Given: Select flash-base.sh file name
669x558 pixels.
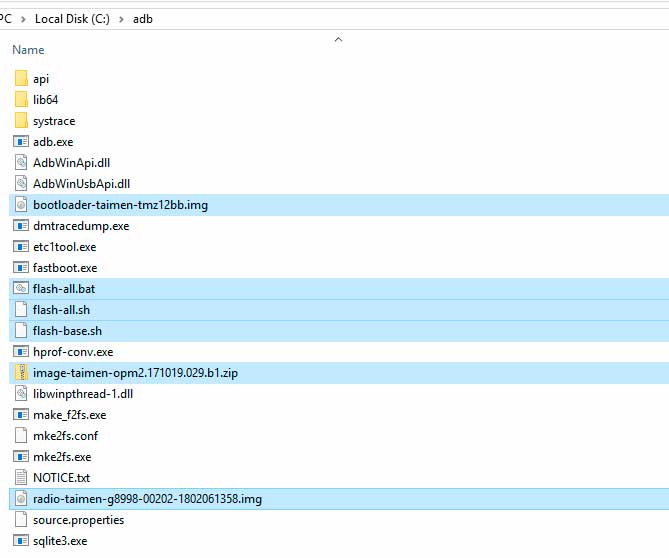Looking at the screenshot, I should pyautogui.click(x=67, y=331).
